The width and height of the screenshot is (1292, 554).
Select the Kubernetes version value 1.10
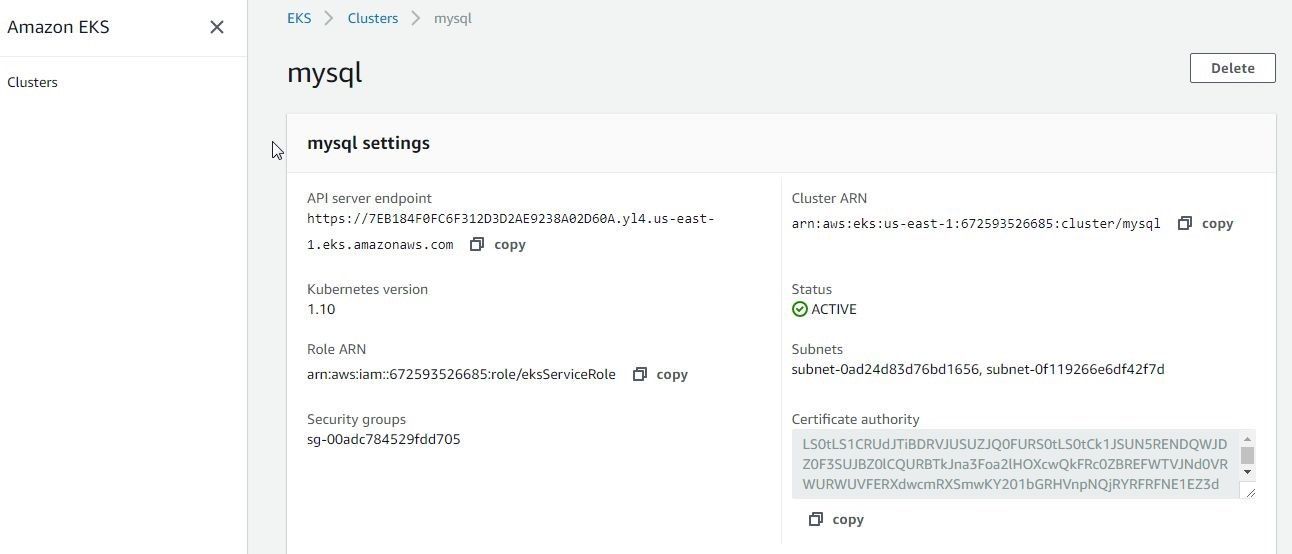click(x=321, y=309)
